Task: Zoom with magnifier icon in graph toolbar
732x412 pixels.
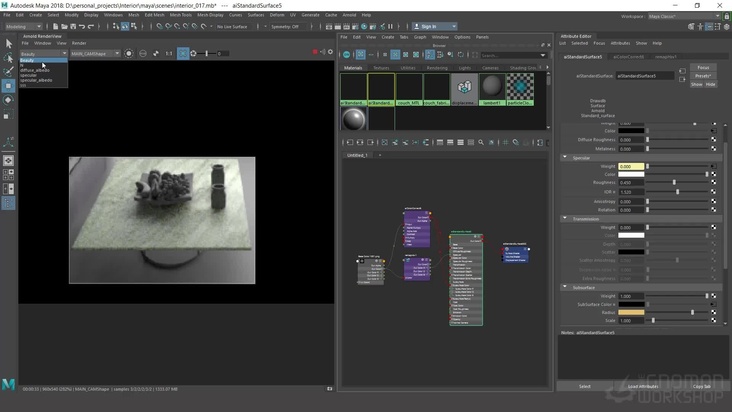Action: click(481, 142)
